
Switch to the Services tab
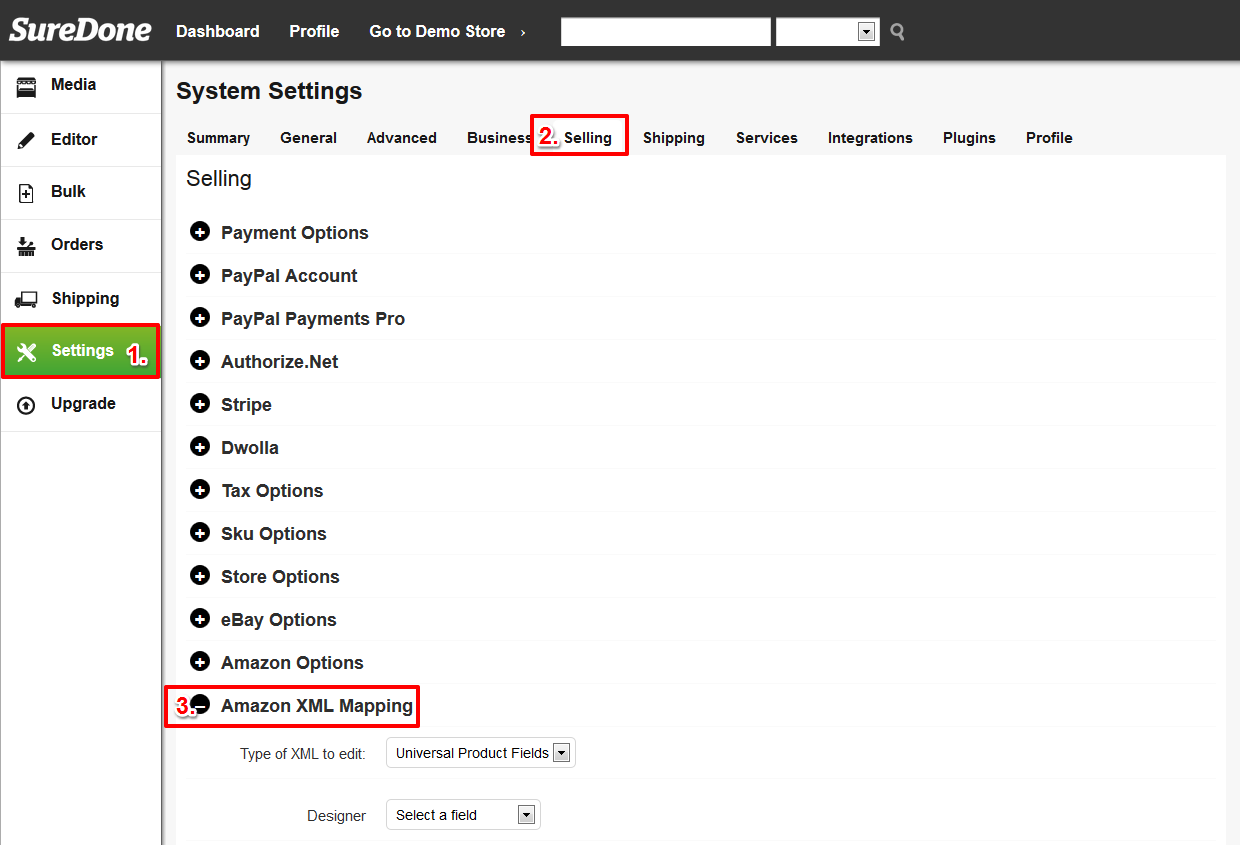tap(767, 138)
